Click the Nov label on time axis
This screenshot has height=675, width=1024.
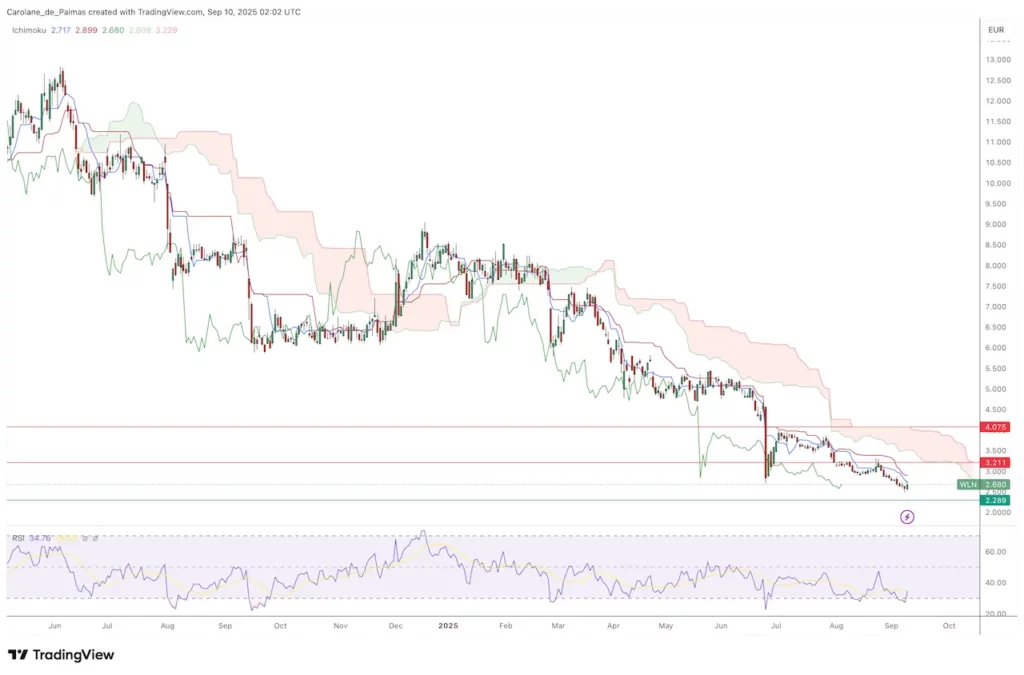[x=340, y=625]
